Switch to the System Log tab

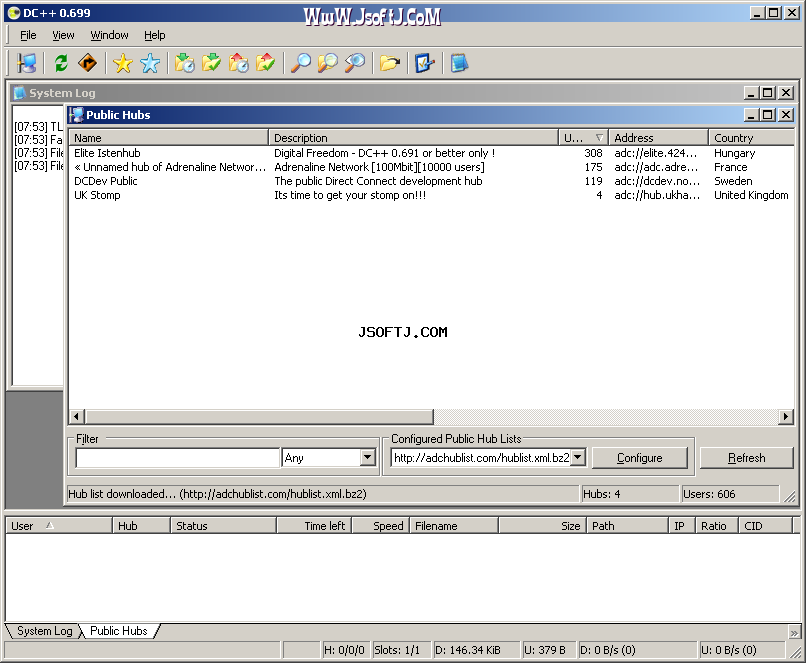[x=45, y=631]
